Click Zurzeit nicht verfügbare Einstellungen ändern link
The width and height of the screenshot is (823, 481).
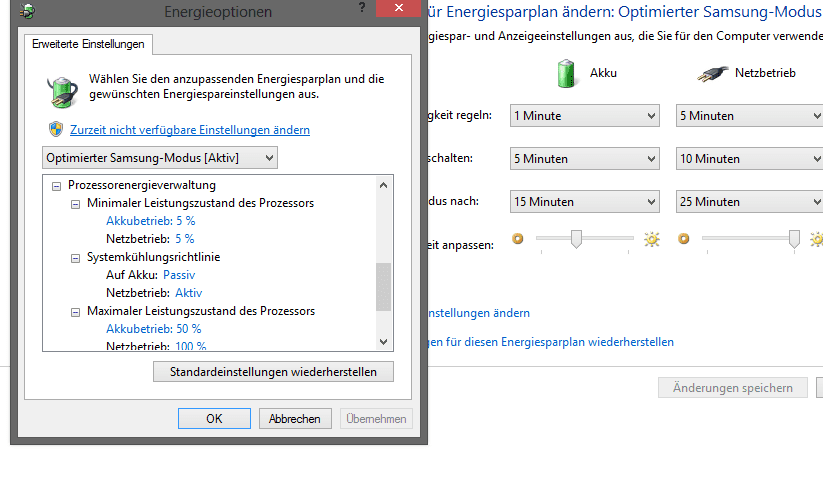190,130
